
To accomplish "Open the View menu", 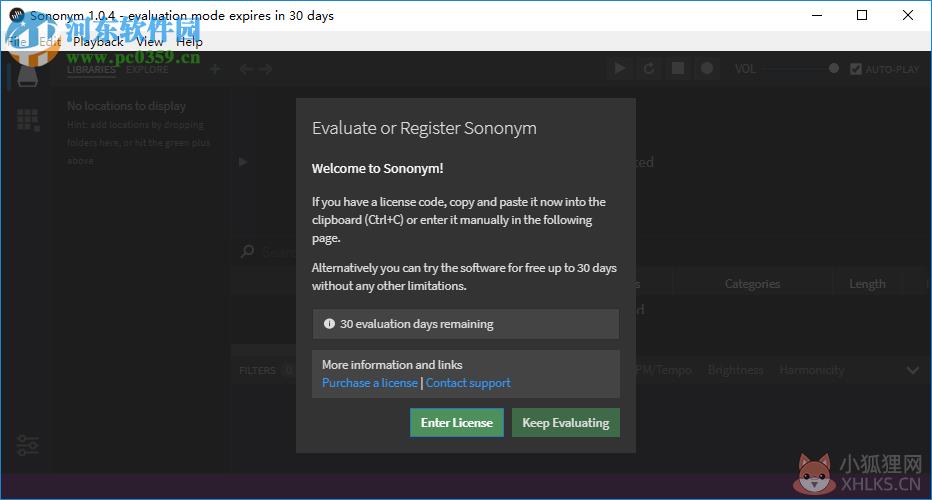I will 149,42.
